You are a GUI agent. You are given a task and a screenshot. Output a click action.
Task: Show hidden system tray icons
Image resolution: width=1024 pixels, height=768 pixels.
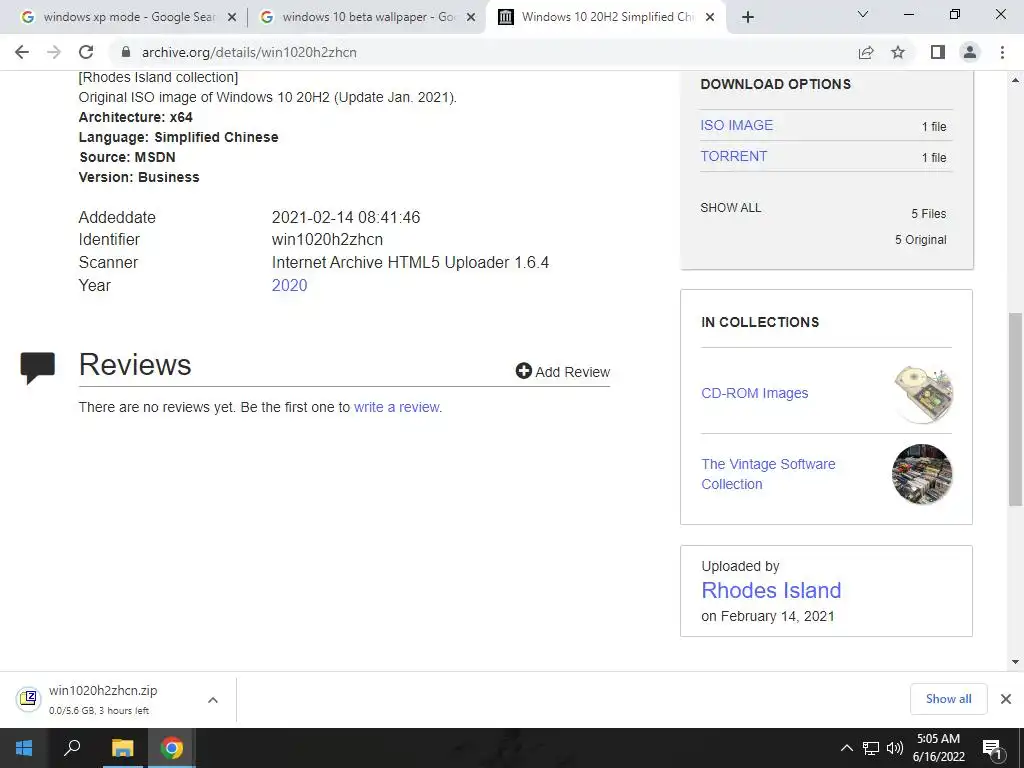(x=846, y=748)
